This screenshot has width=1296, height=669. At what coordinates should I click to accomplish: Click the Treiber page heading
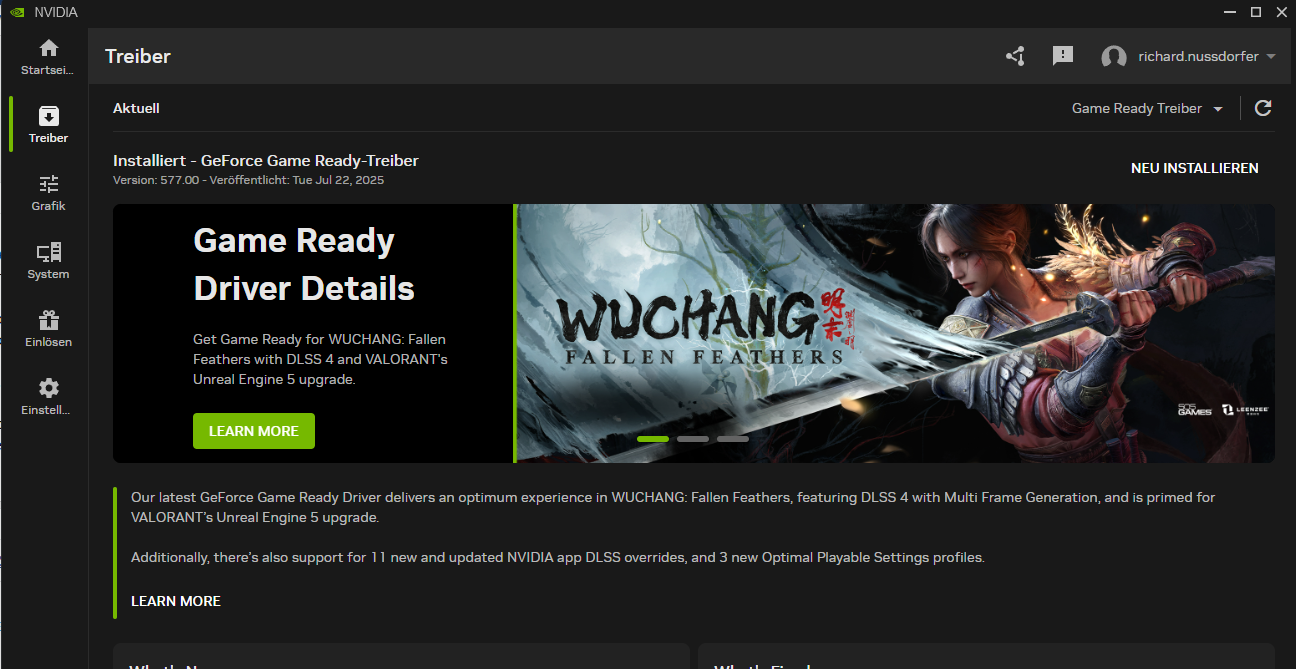point(138,56)
